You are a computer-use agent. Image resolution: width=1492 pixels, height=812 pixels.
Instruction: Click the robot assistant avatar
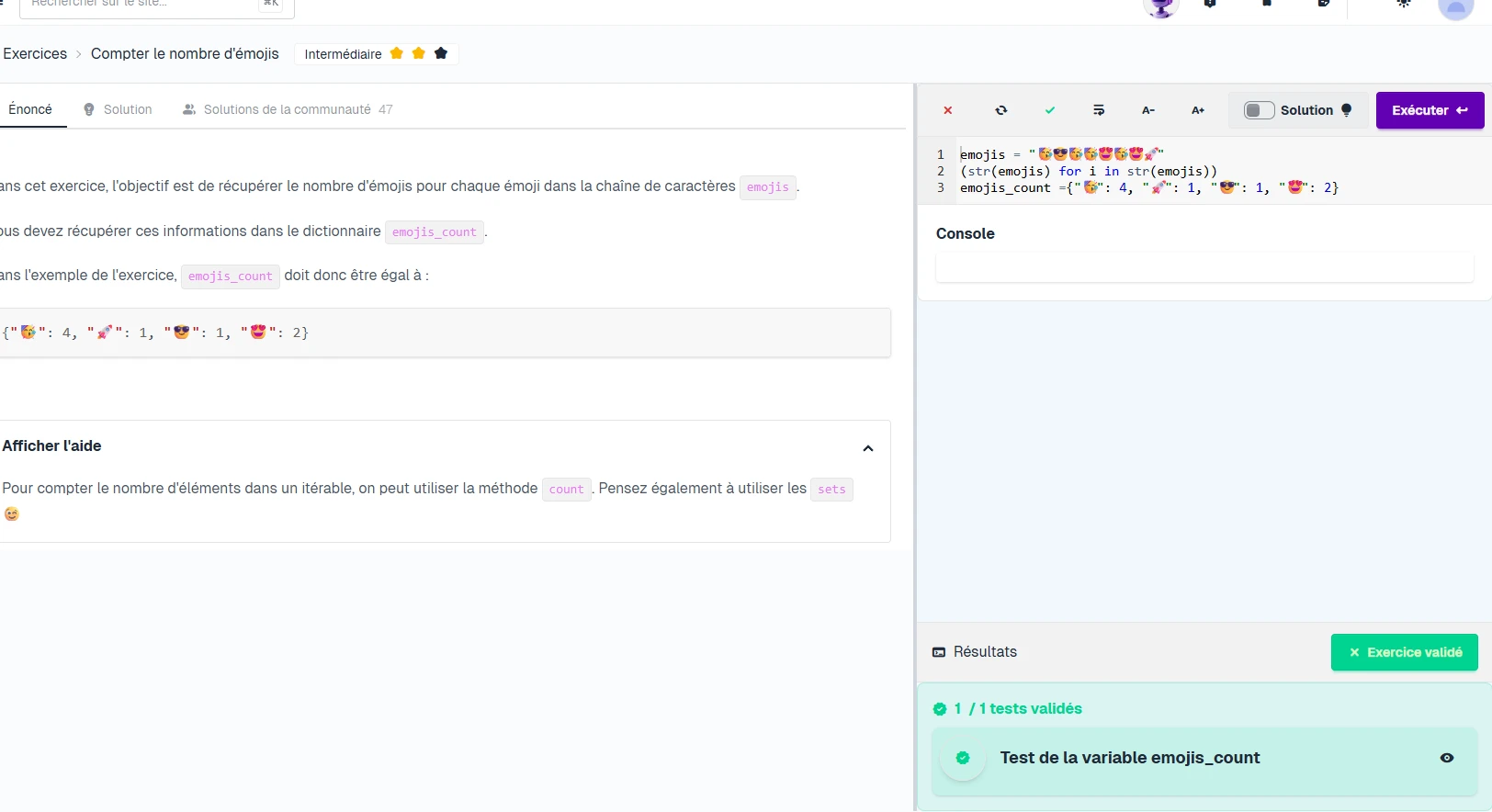tap(1161, 7)
